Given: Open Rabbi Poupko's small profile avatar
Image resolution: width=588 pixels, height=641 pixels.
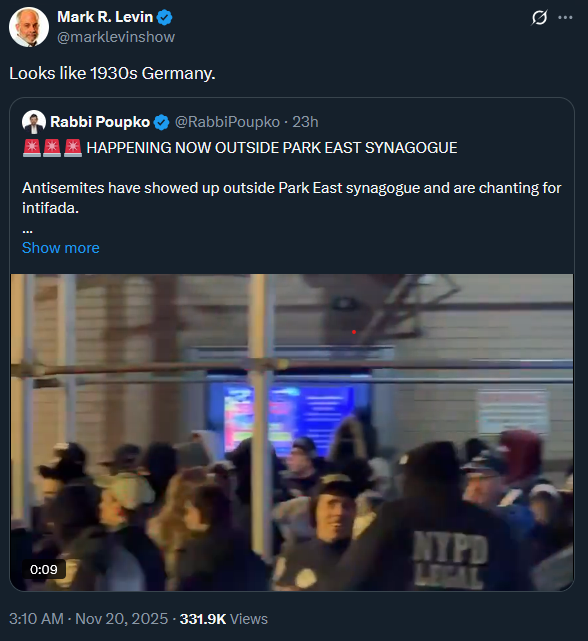Looking at the screenshot, I should pos(34,122).
